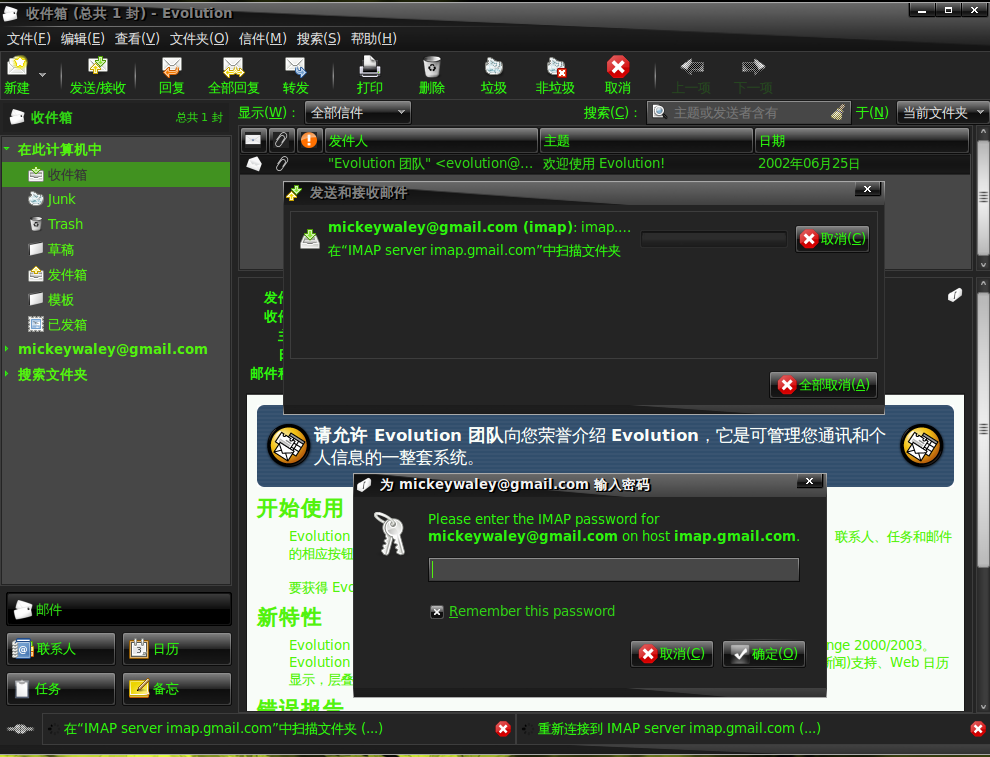Open the dropdown arrow next to 新建

(x=42, y=75)
